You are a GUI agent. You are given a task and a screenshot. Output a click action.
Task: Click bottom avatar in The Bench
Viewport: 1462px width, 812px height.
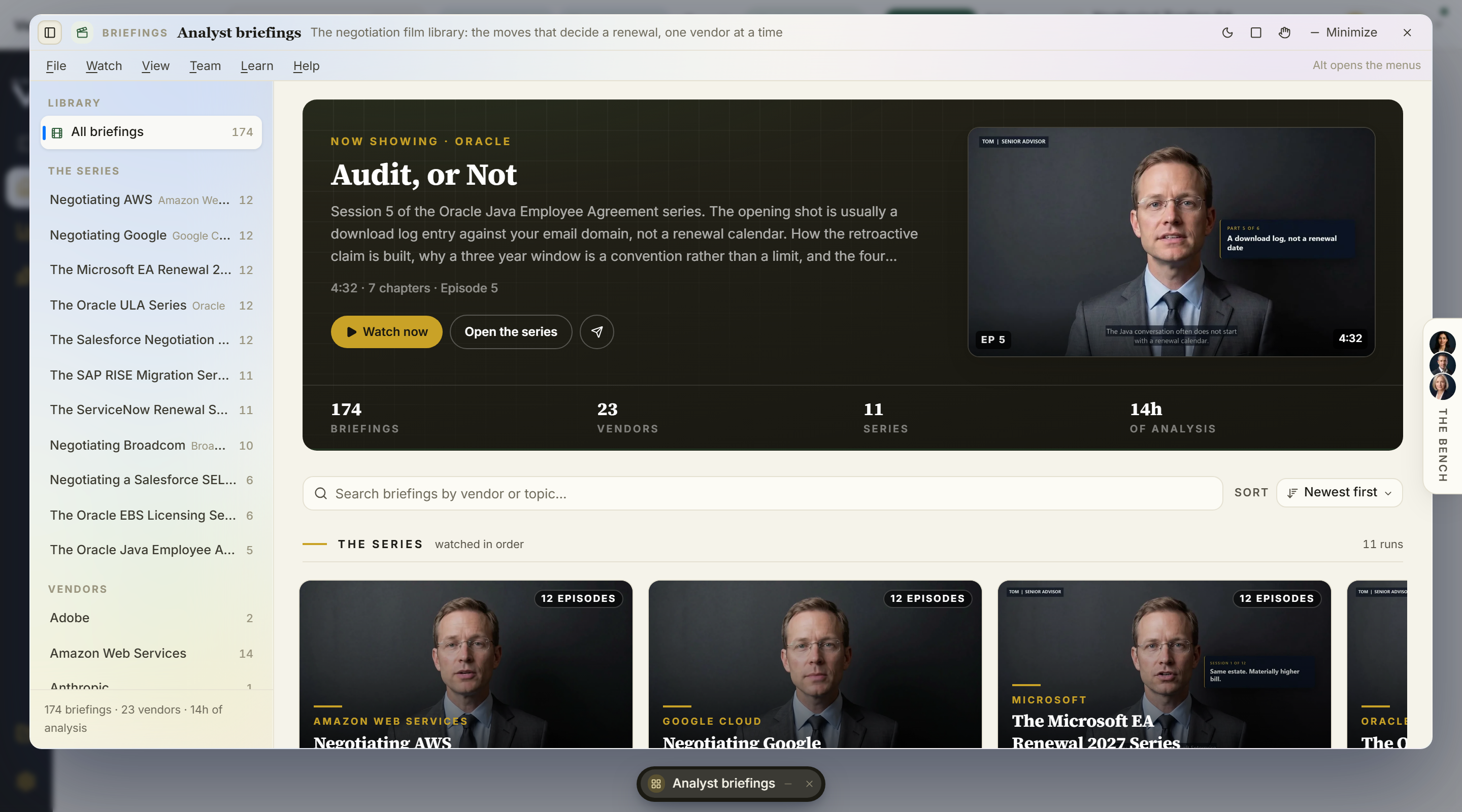(1442, 387)
